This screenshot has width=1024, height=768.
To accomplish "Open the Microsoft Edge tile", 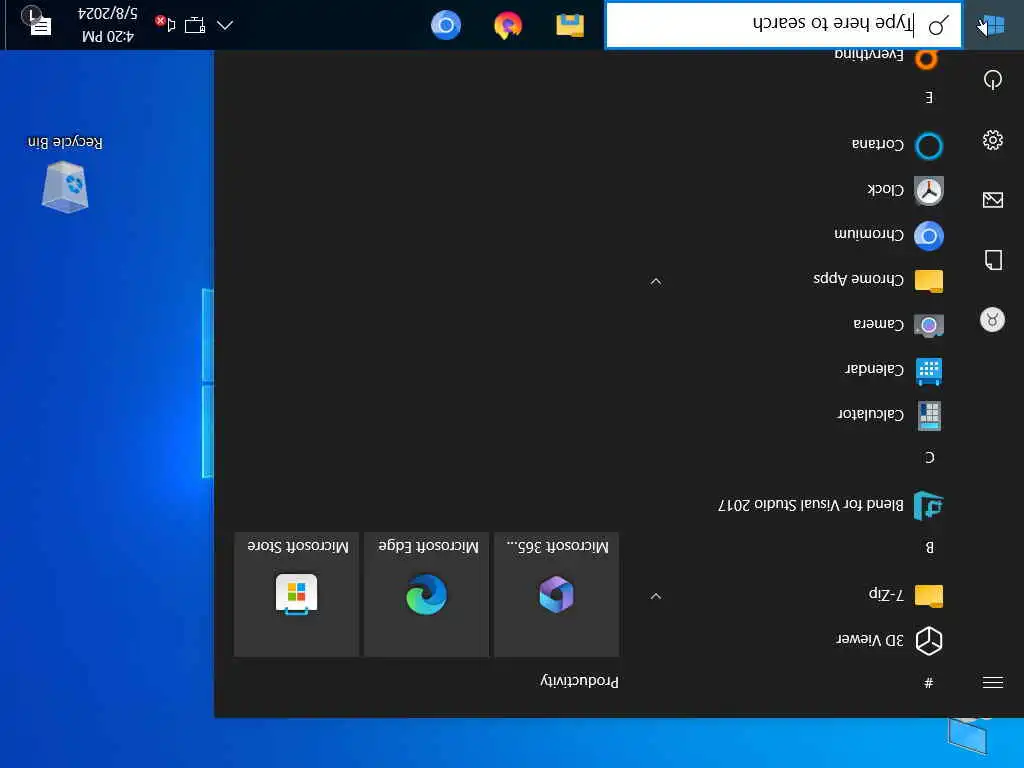I will [x=426, y=594].
